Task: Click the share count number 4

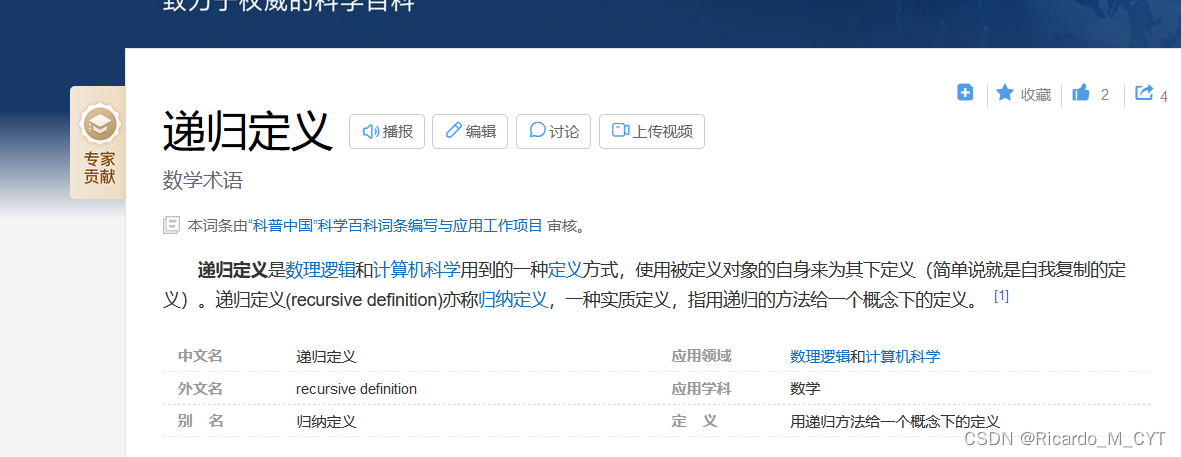Action: click(x=1164, y=96)
